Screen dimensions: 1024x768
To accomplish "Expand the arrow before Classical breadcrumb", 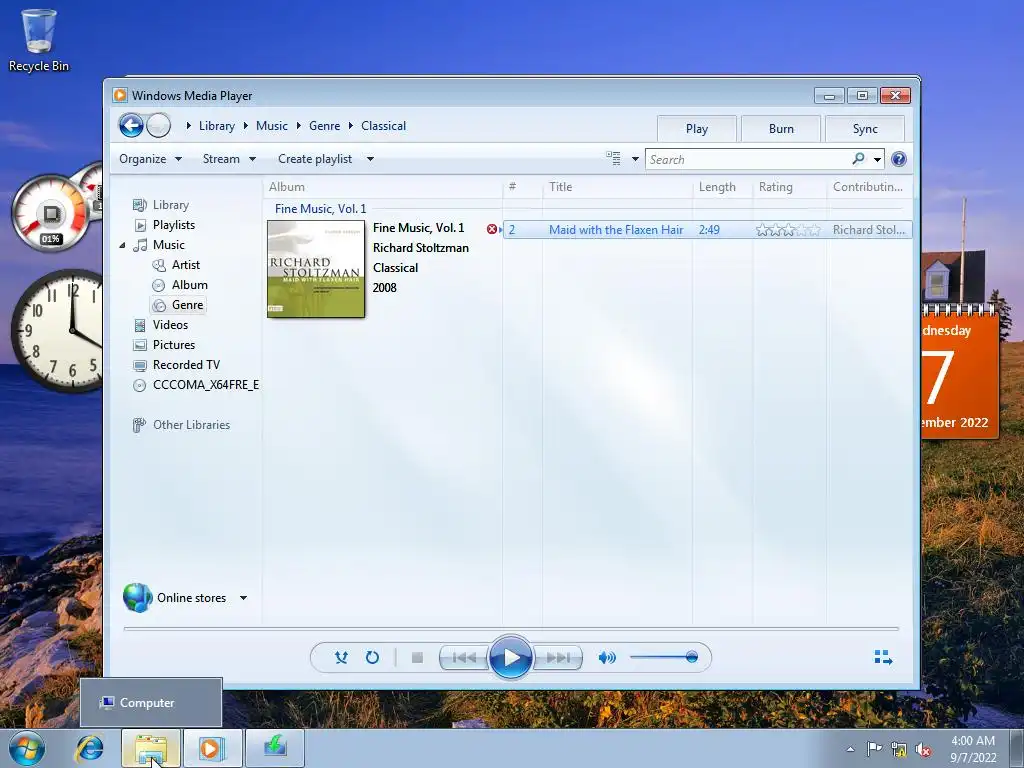I will coord(351,125).
